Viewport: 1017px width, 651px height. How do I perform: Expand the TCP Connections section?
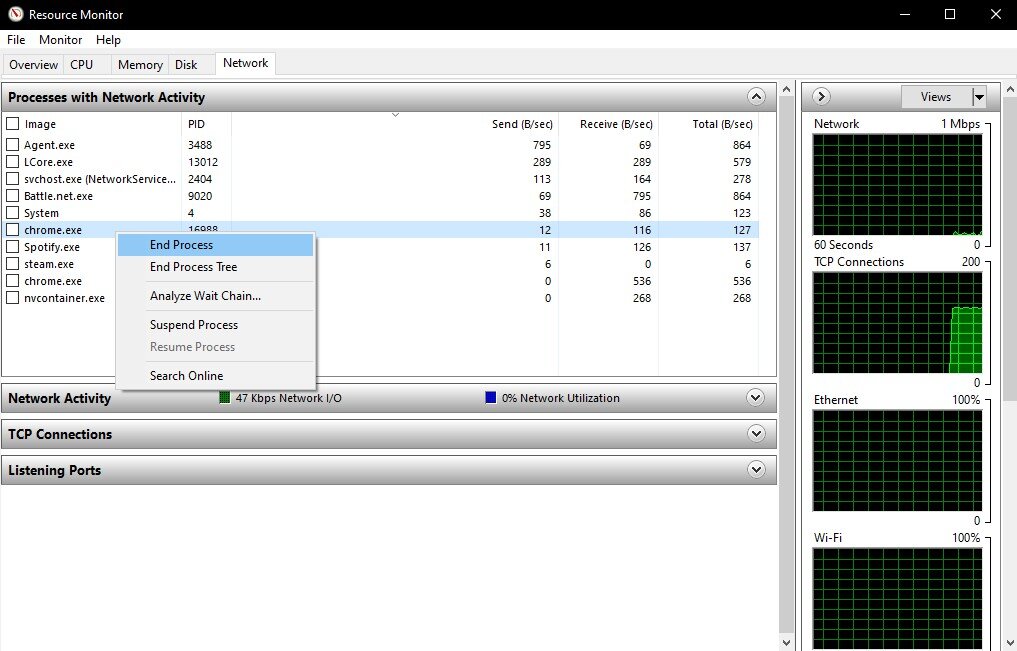pyautogui.click(x=756, y=434)
